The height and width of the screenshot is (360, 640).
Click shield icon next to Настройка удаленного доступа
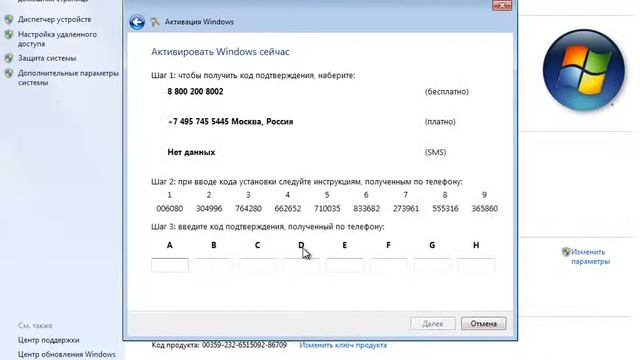(9, 35)
